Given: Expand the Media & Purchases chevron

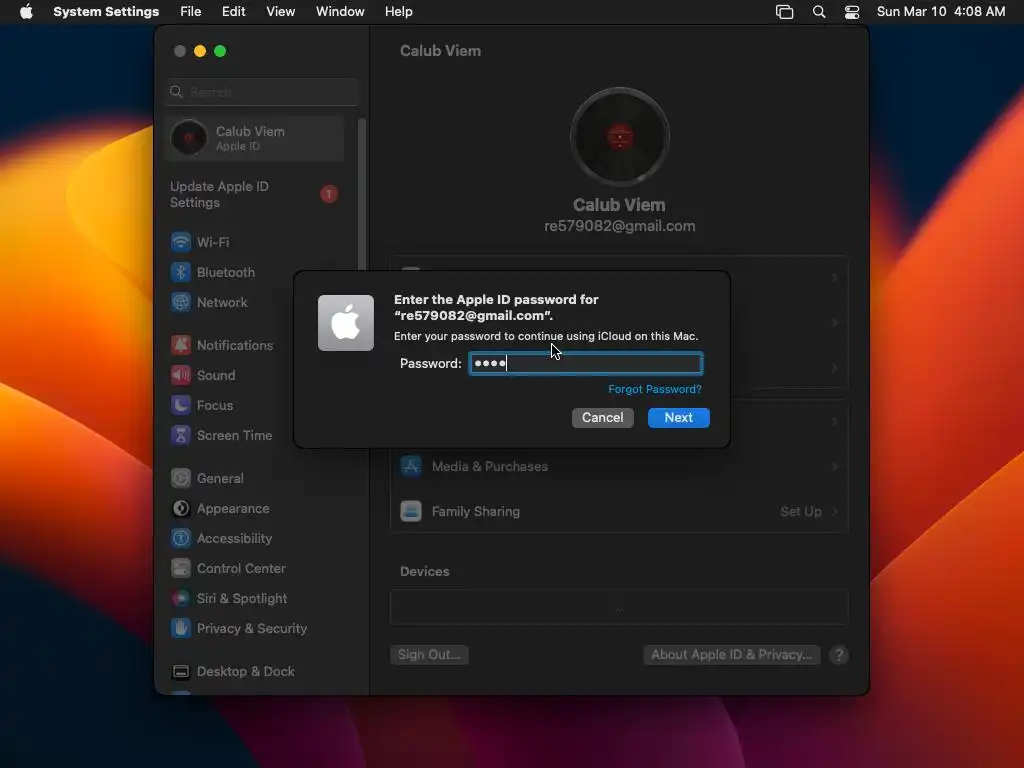Looking at the screenshot, I should pyautogui.click(x=835, y=466).
